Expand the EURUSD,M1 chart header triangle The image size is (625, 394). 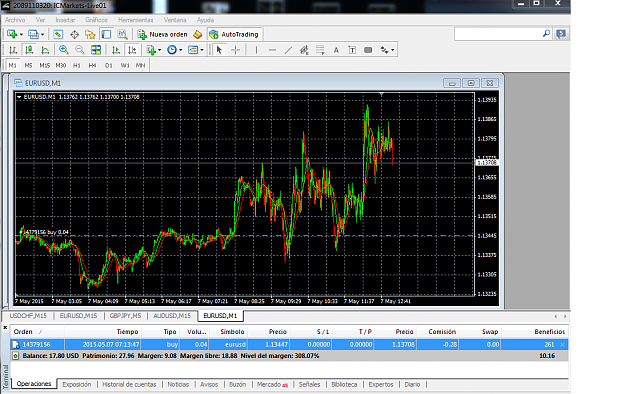(x=19, y=97)
